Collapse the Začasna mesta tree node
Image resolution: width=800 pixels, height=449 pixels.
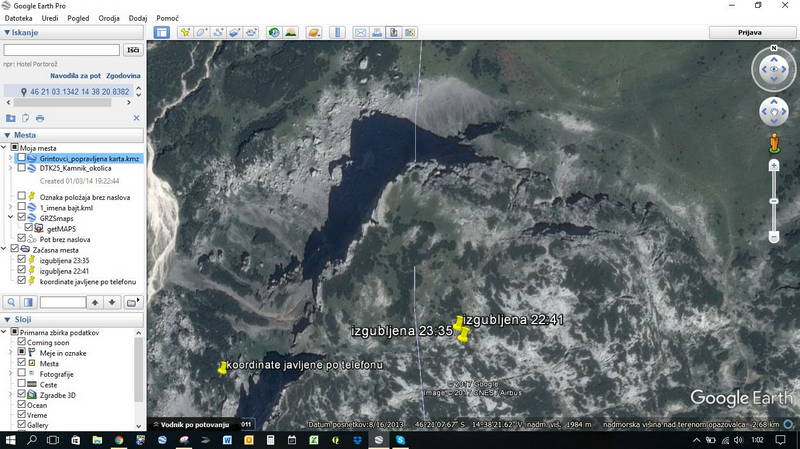pyautogui.click(x=4, y=249)
